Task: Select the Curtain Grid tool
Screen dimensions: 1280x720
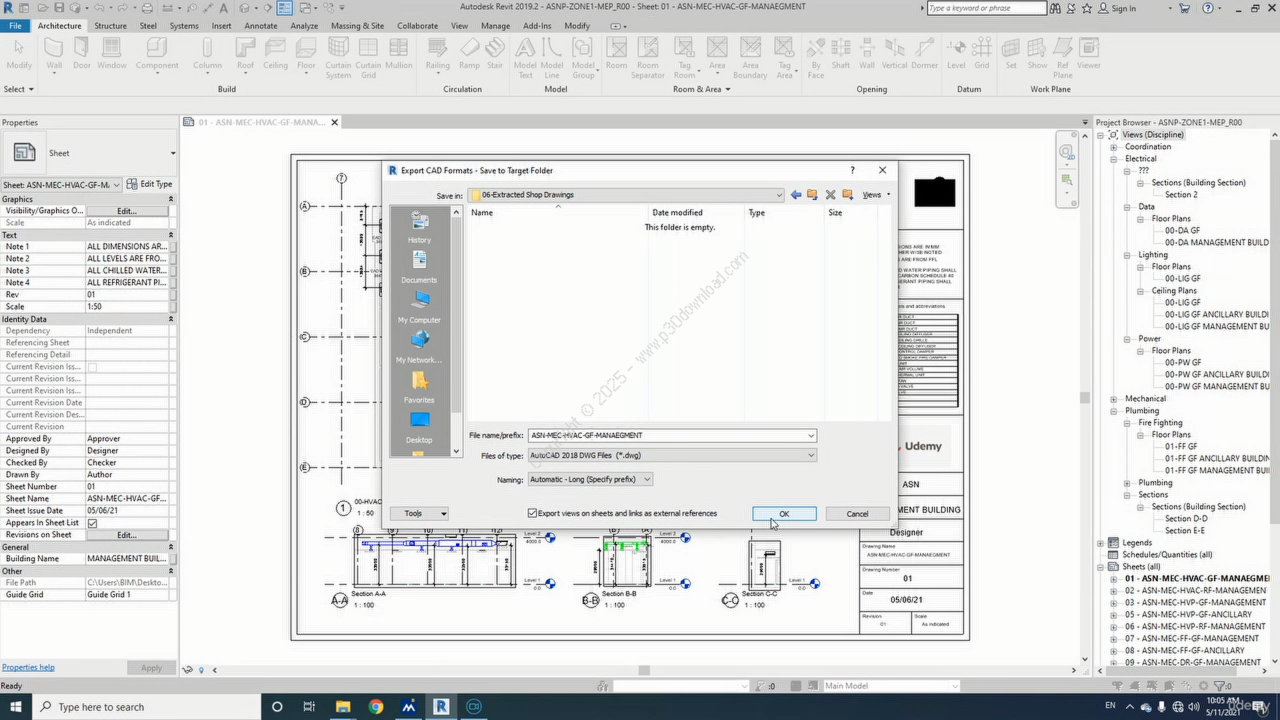Action: (x=368, y=58)
